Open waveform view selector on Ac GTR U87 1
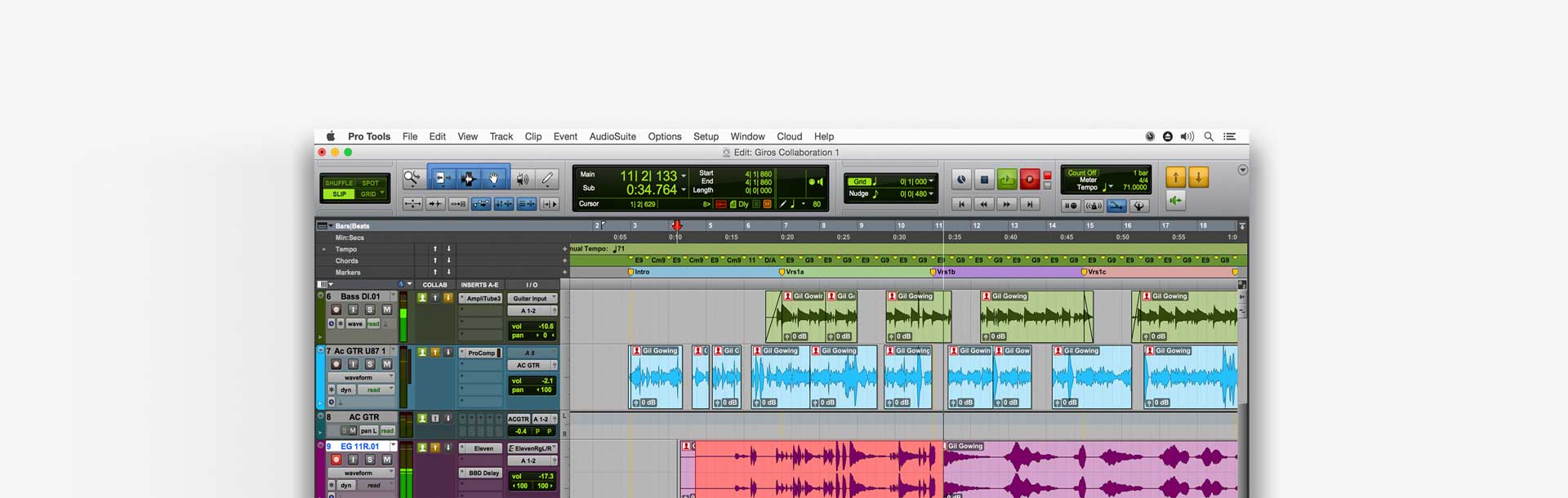 (x=362, y=378)
